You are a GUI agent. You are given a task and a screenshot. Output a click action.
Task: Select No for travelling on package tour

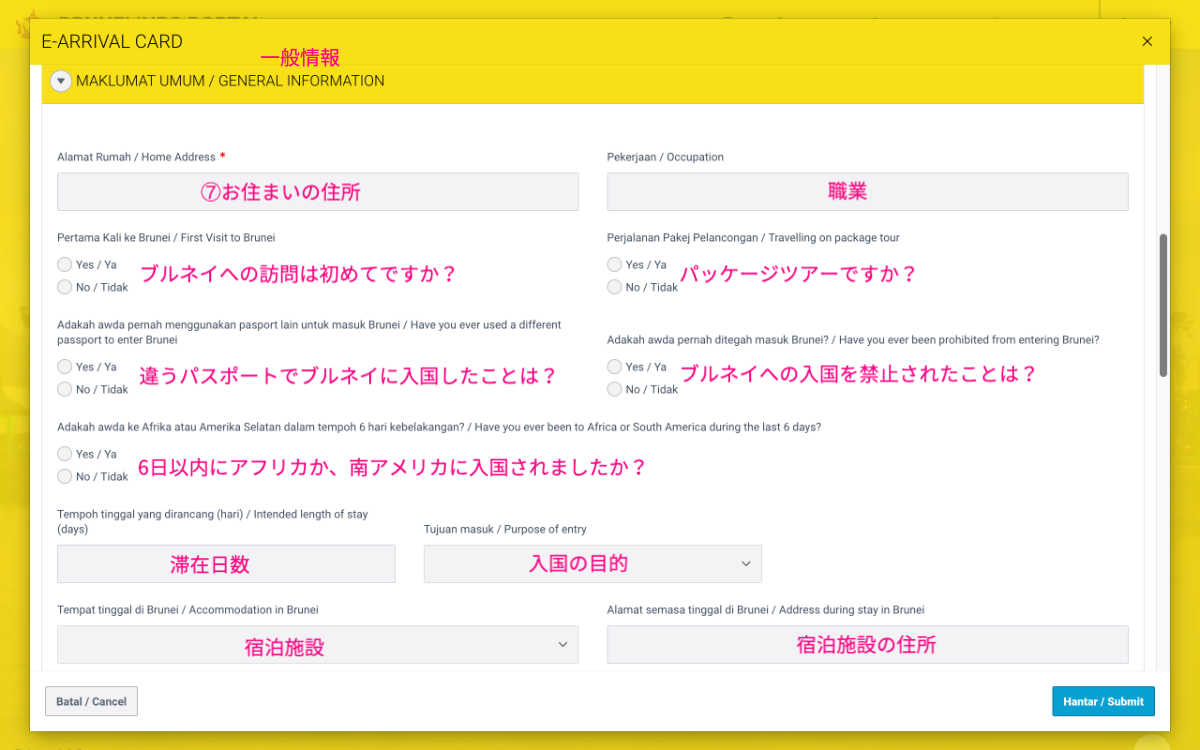pyautogui.click(x=614, y=287)
